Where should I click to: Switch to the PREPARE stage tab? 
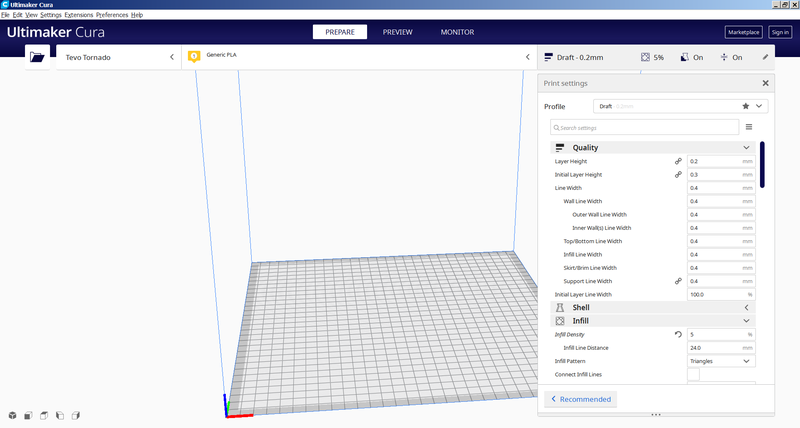click(340, 32)
